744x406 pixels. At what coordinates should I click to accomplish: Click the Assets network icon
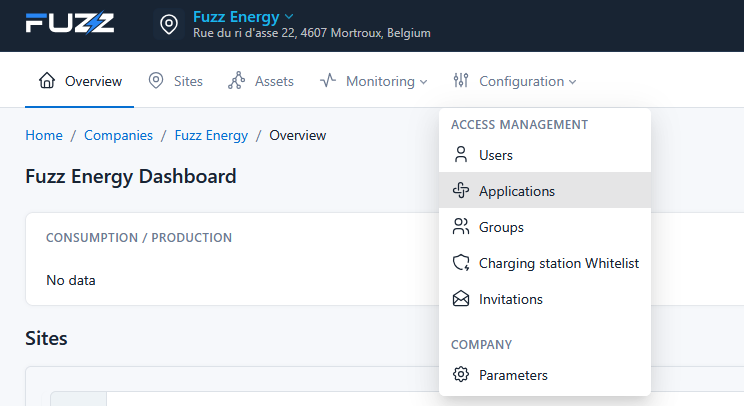pos(237,81)
